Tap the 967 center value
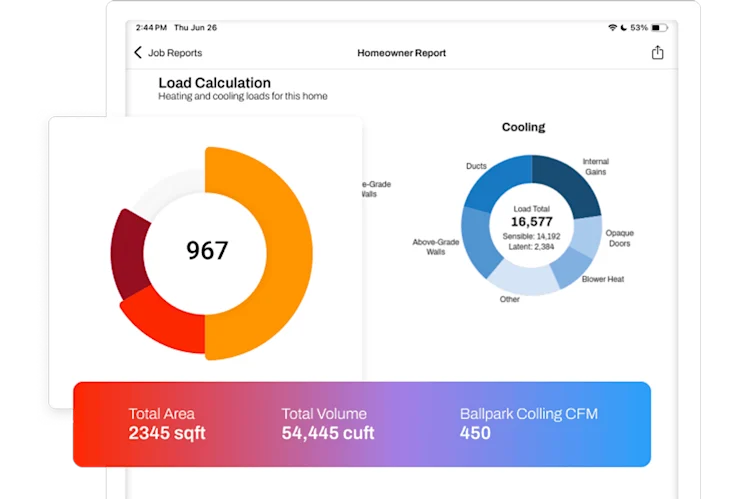The image size is (750, 499). point(207,250)
